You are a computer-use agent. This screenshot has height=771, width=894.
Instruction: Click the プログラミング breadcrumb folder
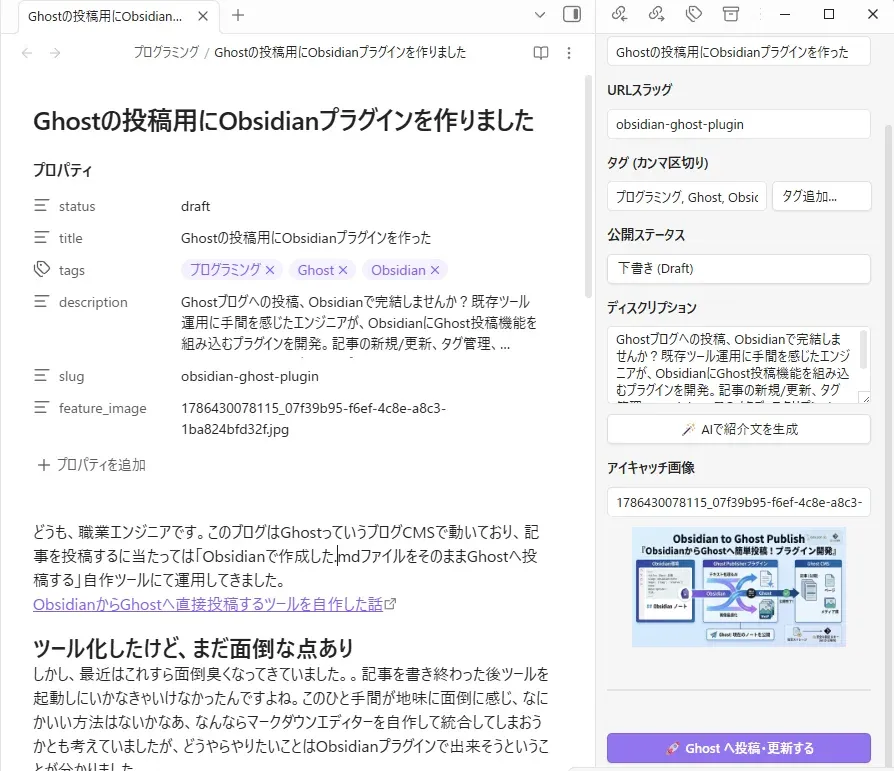coord(166,52)
